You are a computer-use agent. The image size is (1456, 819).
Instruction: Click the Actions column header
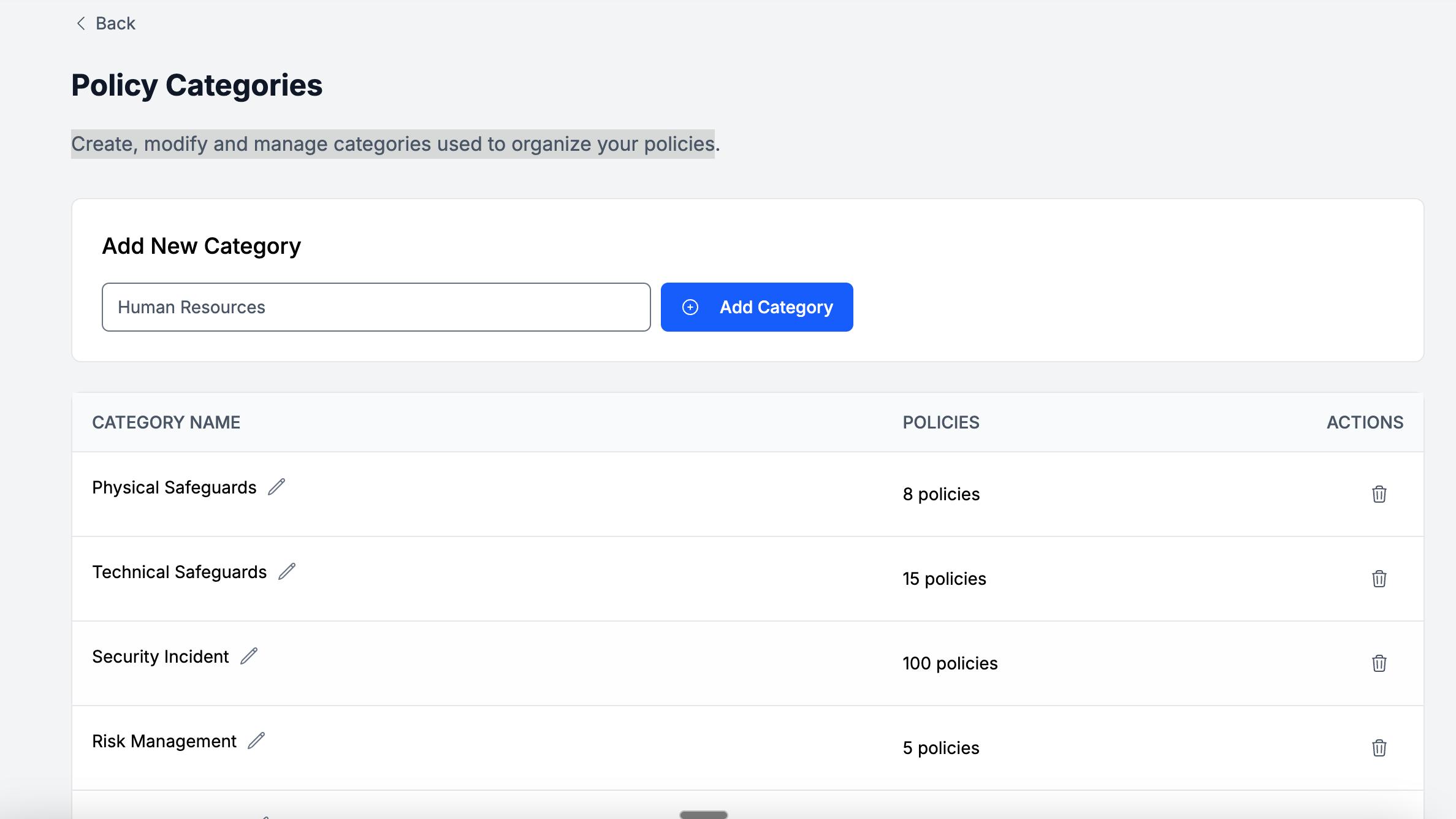coord(1365,422)
